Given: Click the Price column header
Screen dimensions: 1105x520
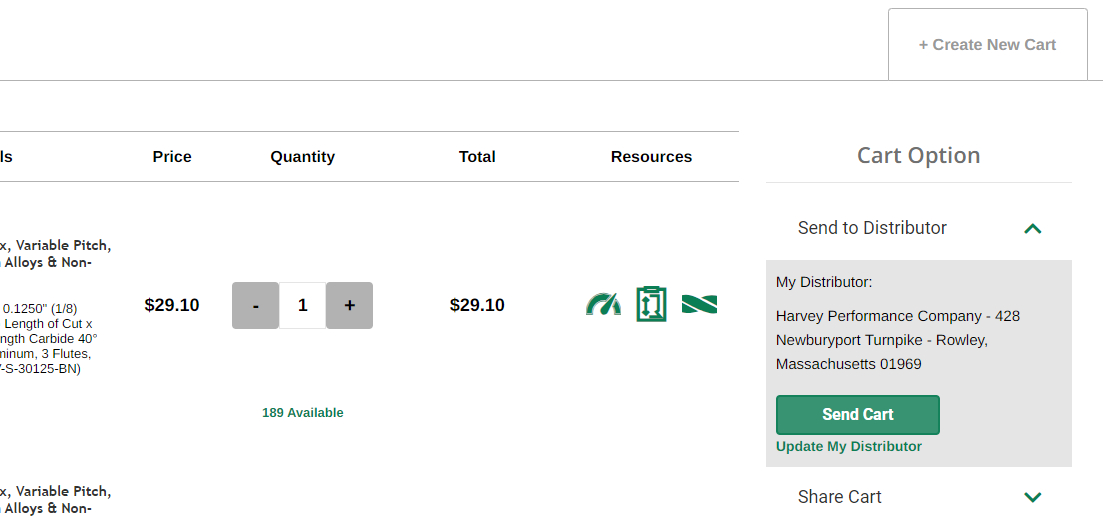Looking at the screenshot, I should tap(172, 157).
